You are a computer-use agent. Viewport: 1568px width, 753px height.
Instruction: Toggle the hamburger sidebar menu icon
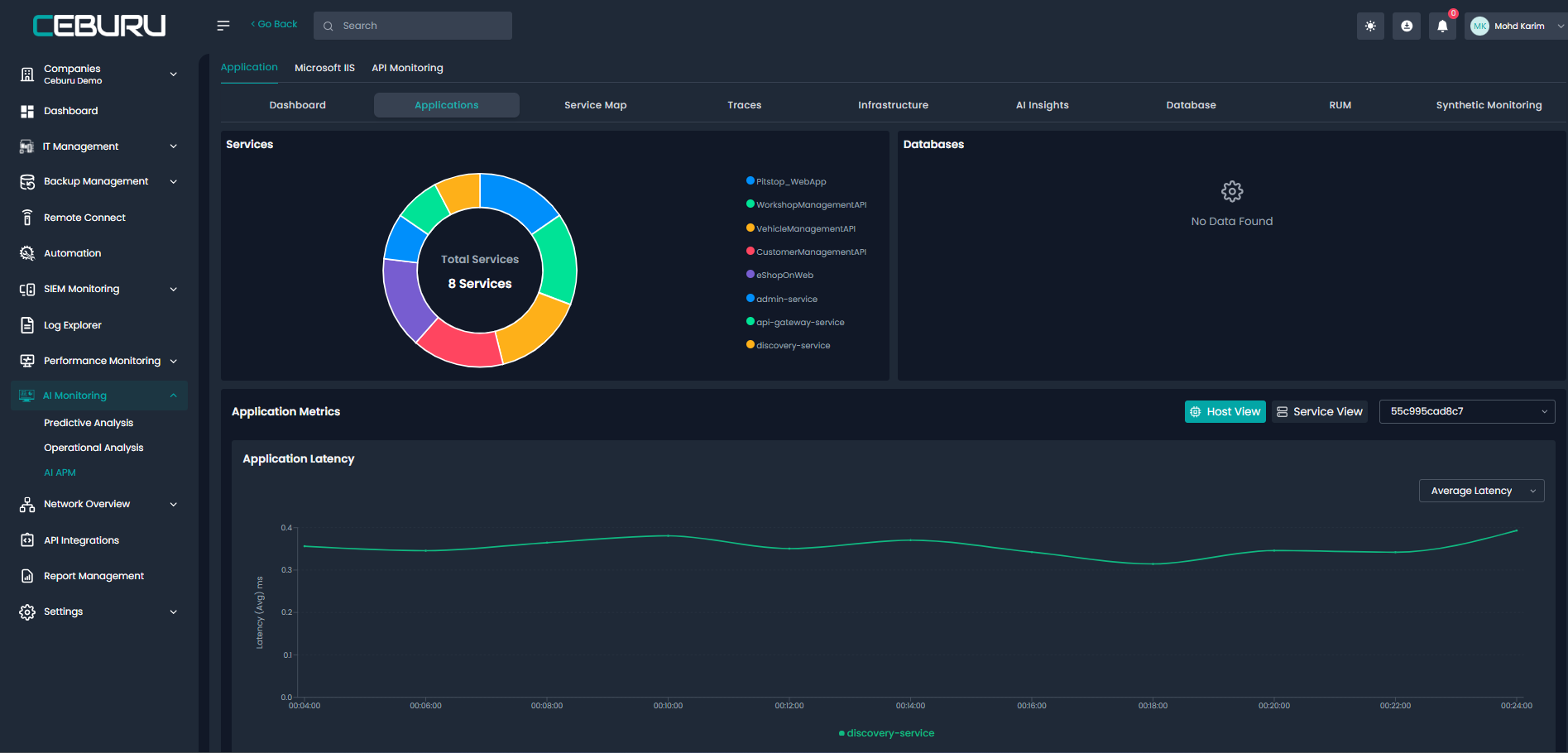(x=223, y=26)
